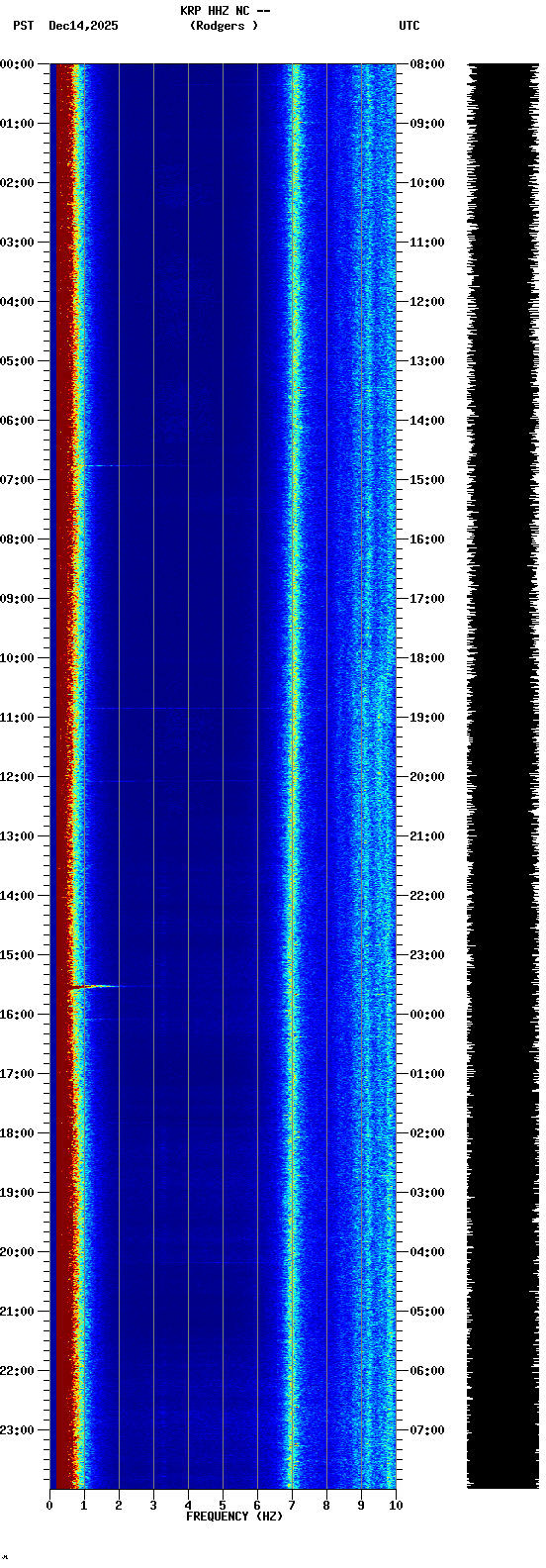Click the 15:00 PST time tick label
Screen dimensions: 546x1568
[17, 955]
